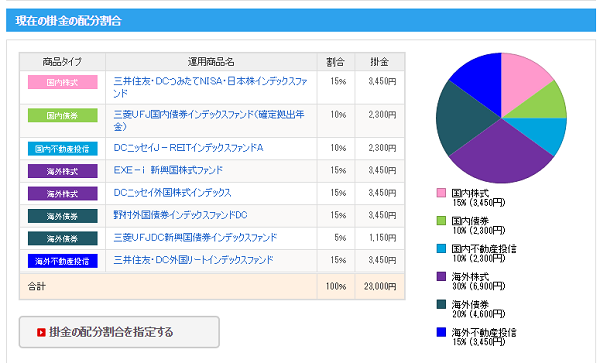This screenshot has width=600, height=363.
Task: Click light blue 国内不動産投信 legend swatch
Action: tap(441, 248)
